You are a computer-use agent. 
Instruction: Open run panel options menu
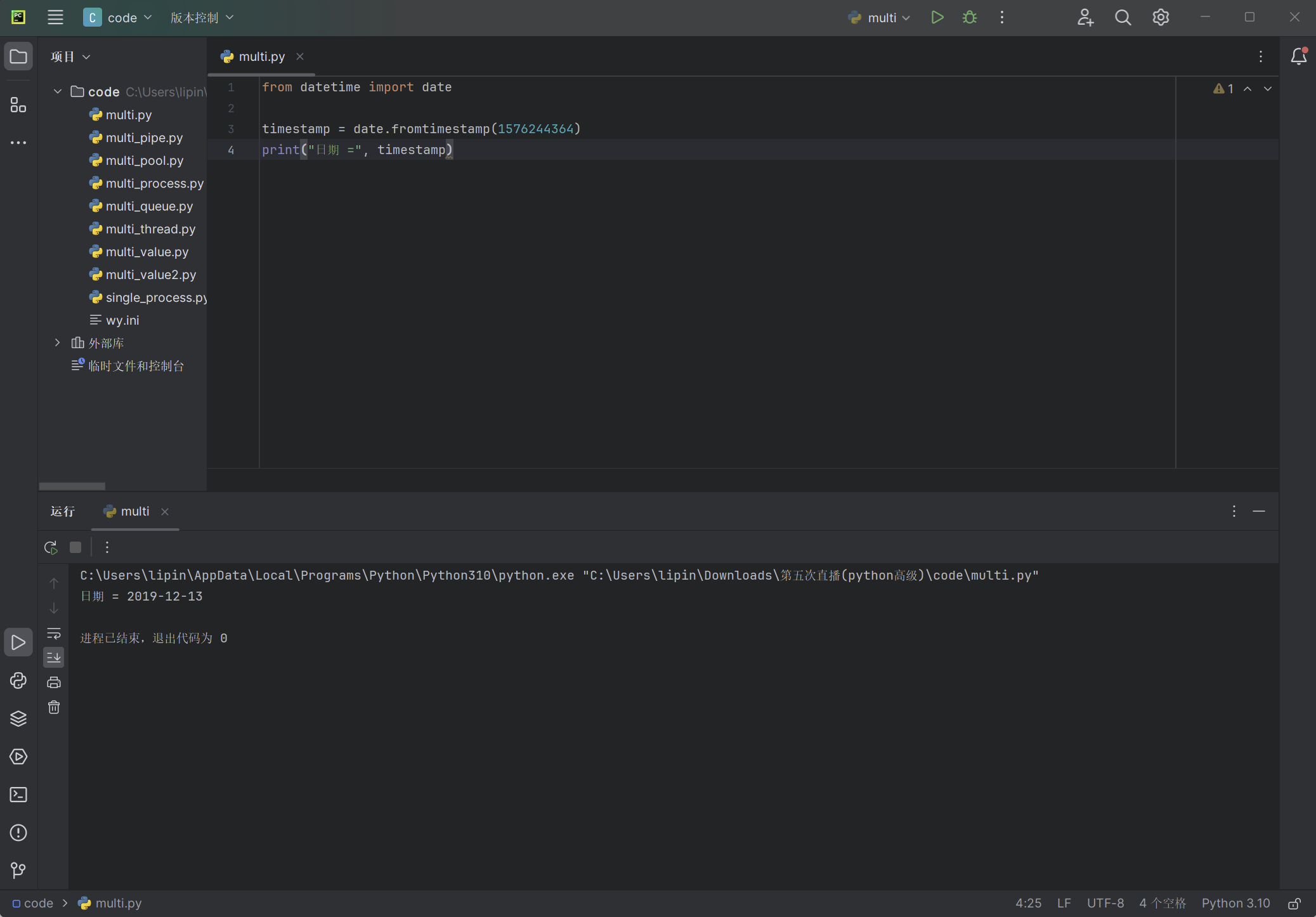click(x=1234, y=511)
